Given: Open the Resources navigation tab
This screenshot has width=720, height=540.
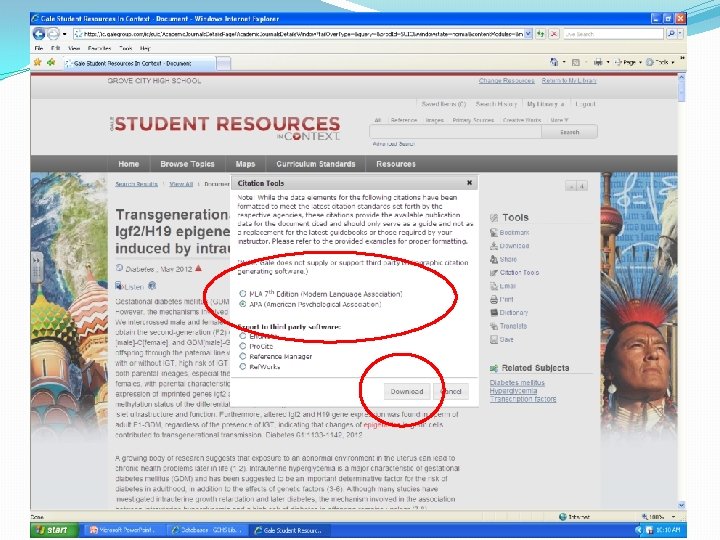Looking at the screenshot, I should pos(396,164).
